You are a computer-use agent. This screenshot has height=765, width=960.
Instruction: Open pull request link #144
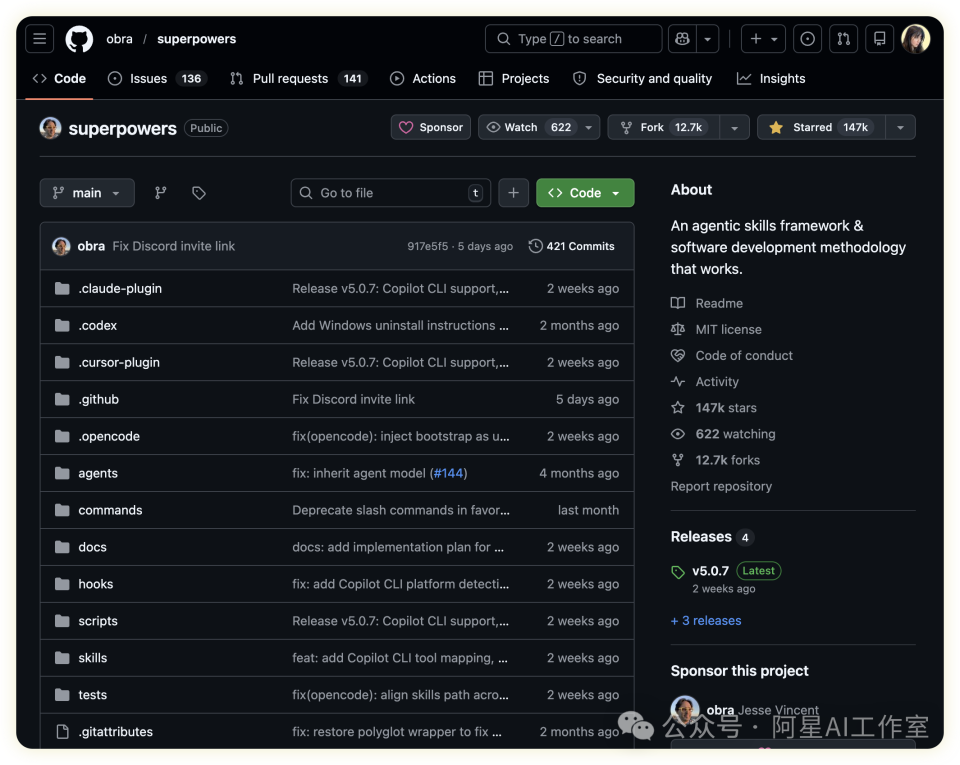tap(448, 473)
